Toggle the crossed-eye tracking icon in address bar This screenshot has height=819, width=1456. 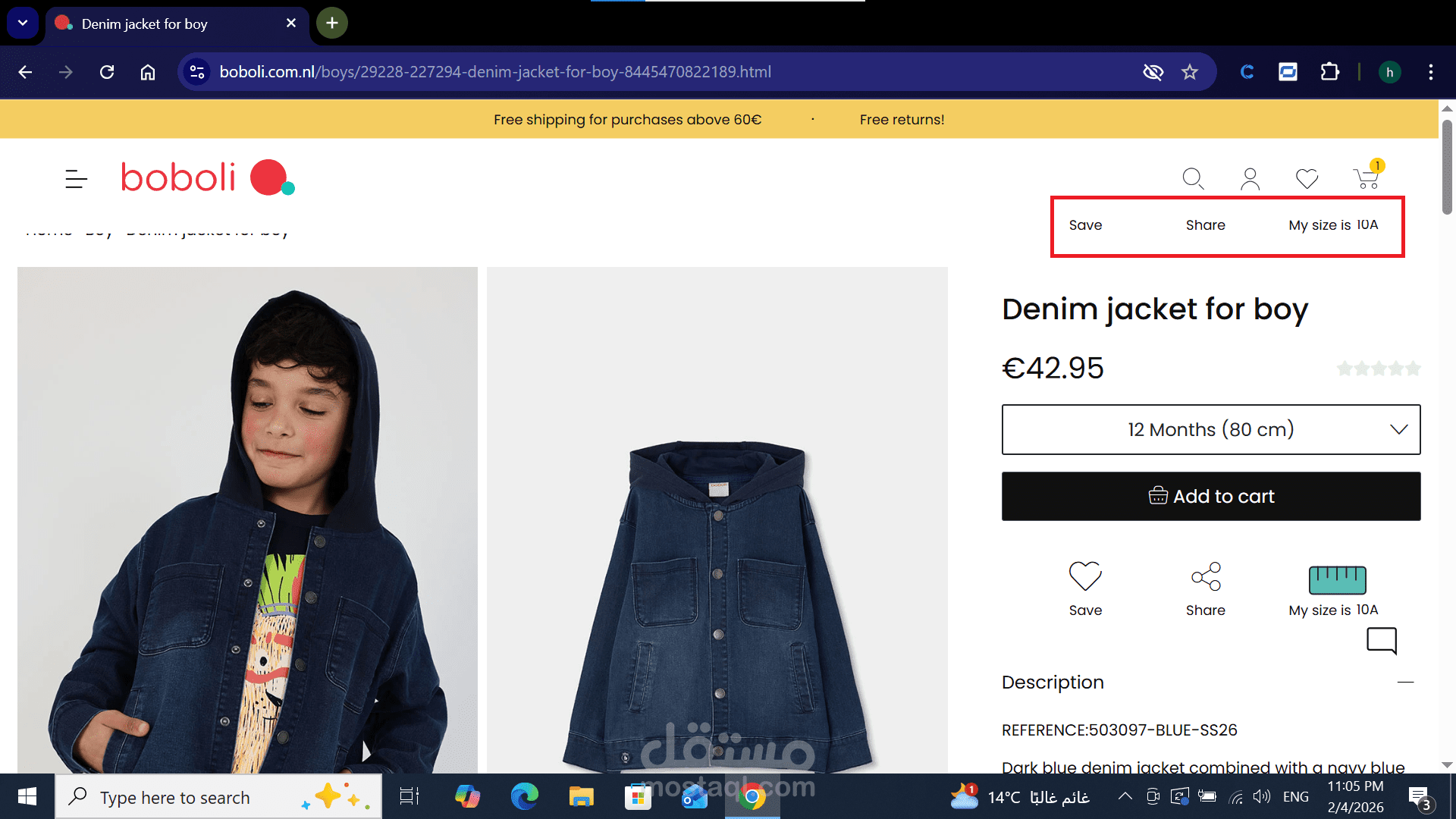tap(1153, 72)
